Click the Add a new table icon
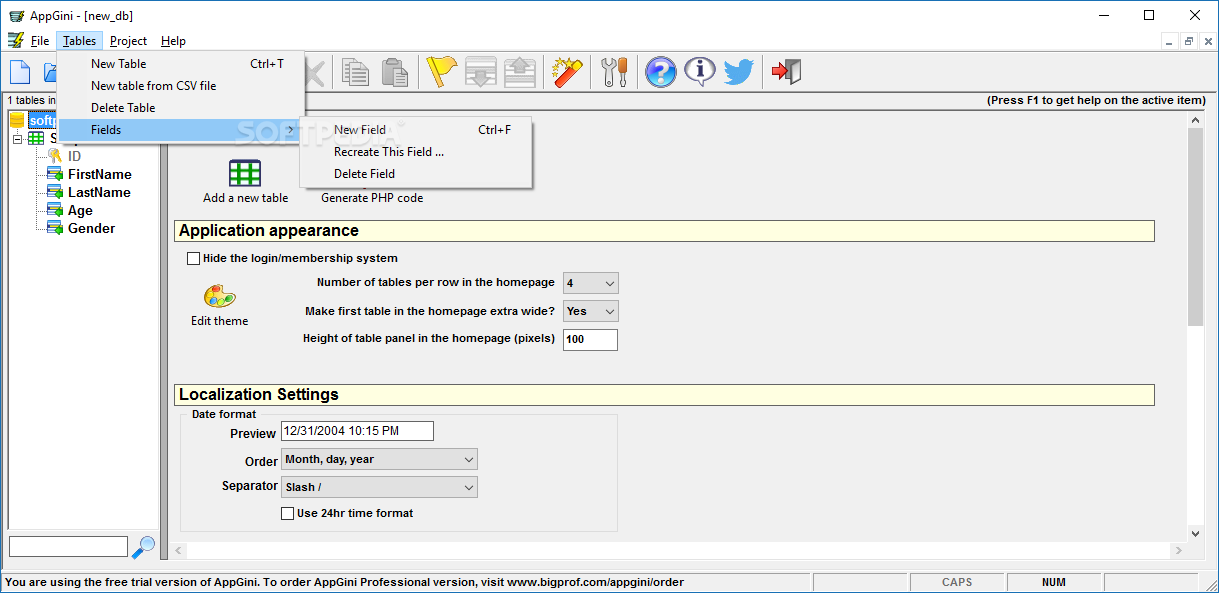Image resolution: width=1219 pixels, height=593 pixels. 245,173
